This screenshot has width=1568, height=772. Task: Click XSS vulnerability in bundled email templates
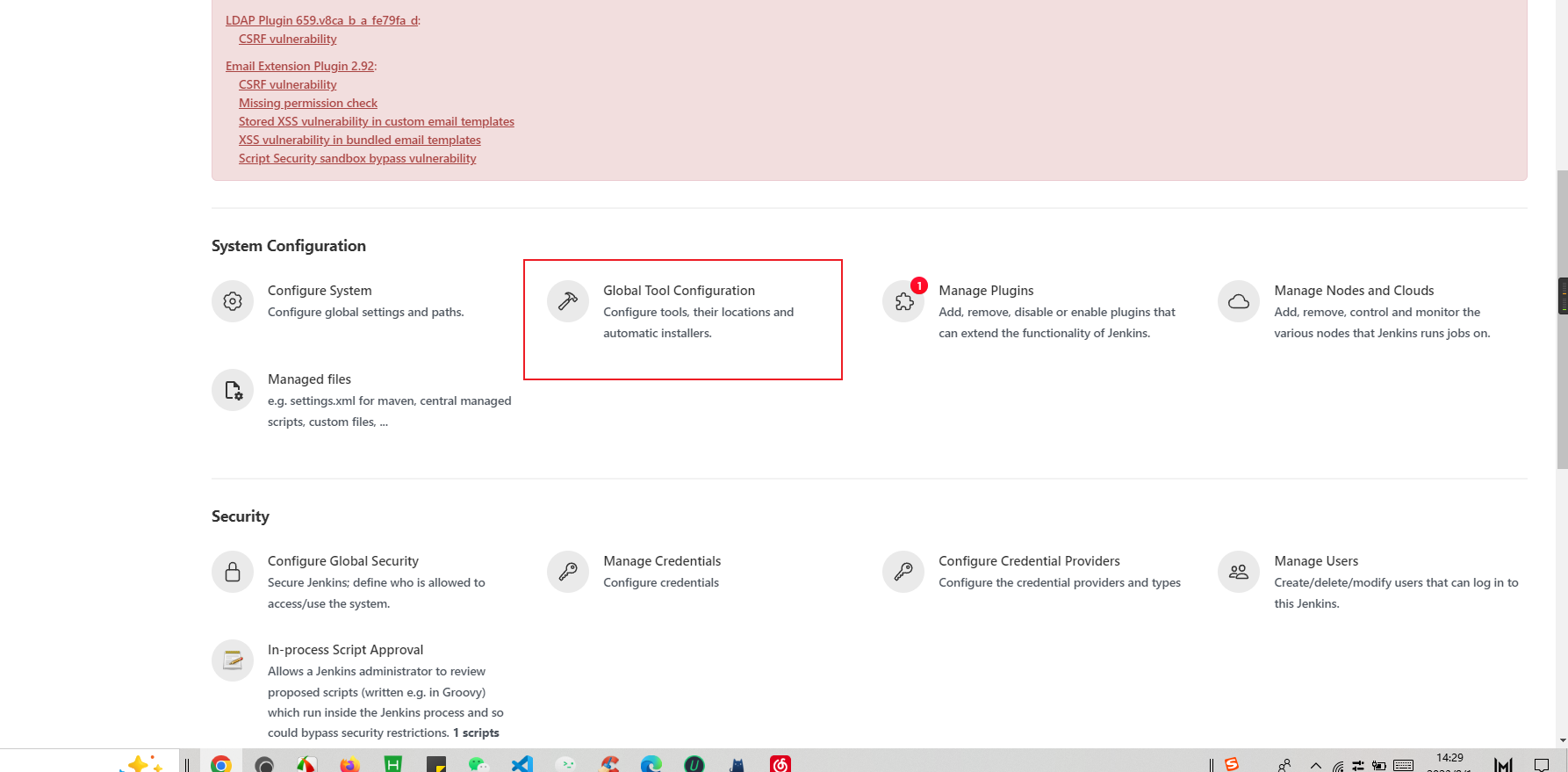point(359,140)
